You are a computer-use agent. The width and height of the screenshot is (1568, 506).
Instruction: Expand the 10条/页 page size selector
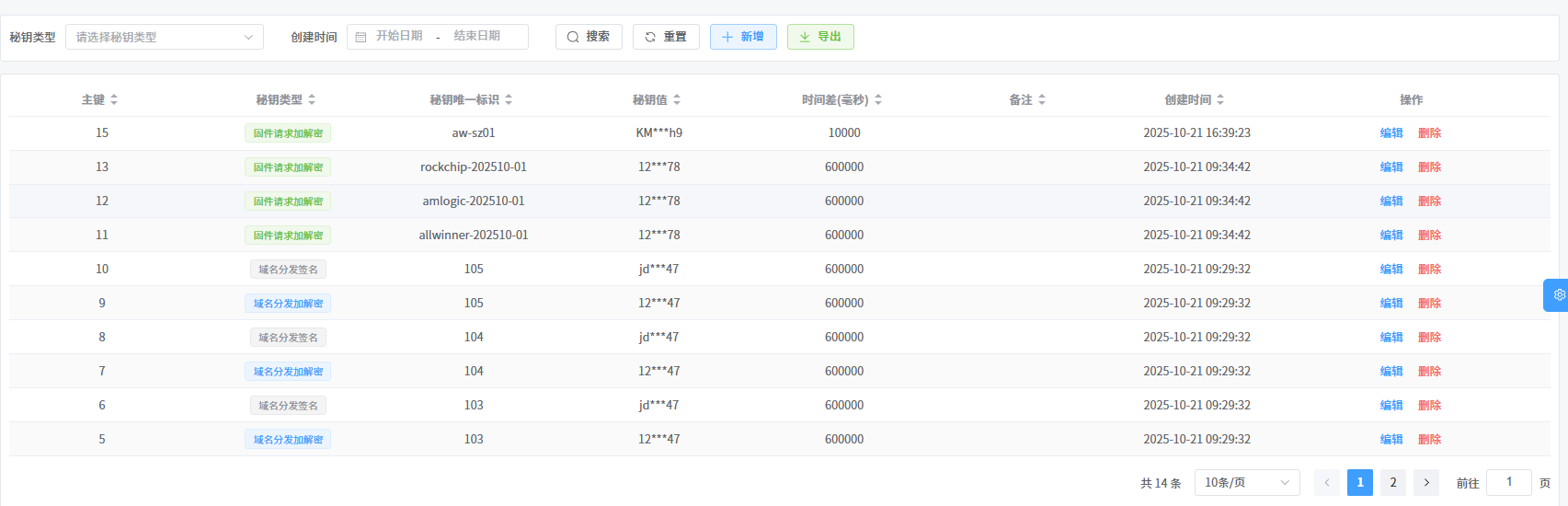tap(1246, 483)
